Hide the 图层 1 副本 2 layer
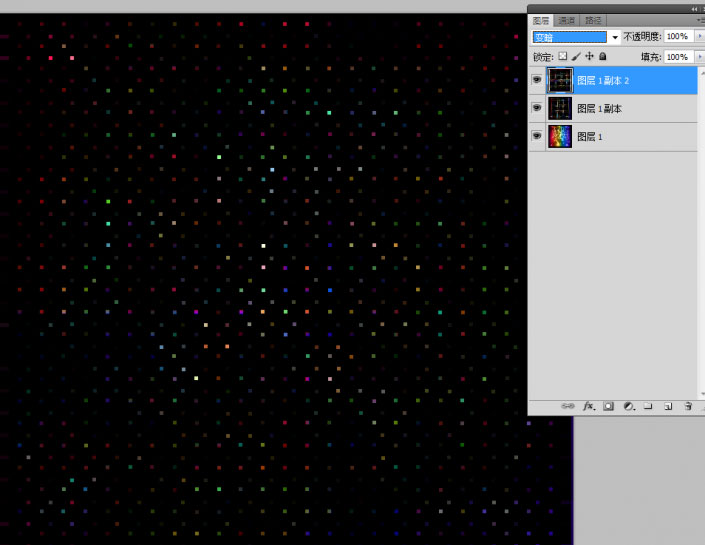The width and height of the screenshot is (705, 545). 537,80
